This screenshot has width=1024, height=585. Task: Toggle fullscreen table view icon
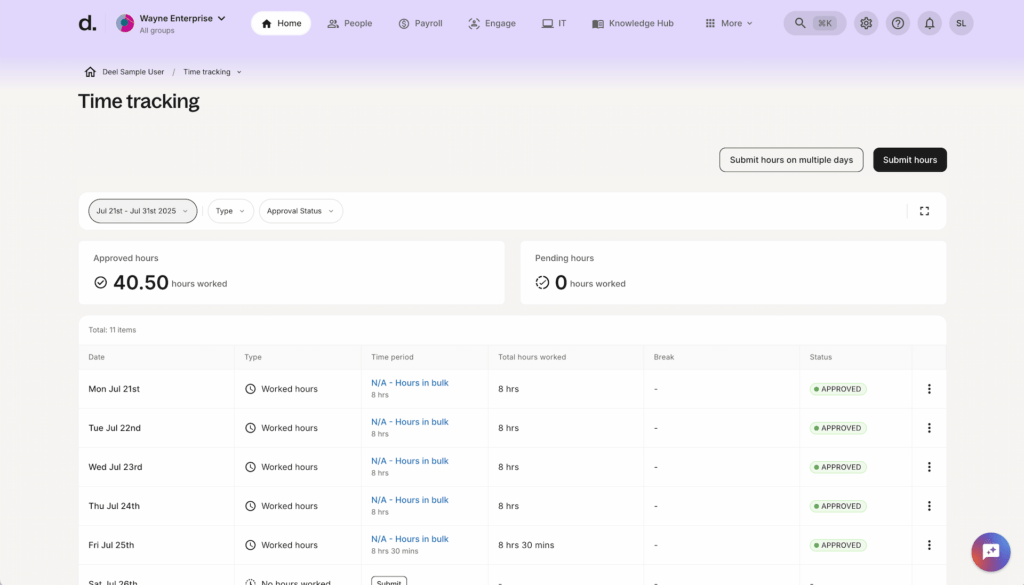tap(924, 211)
